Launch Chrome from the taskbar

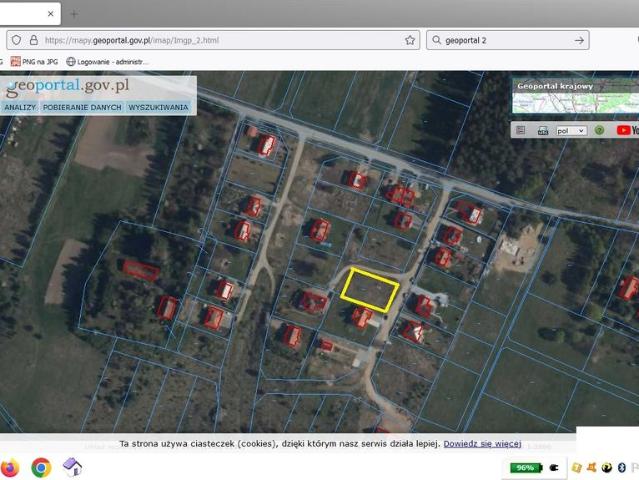[x=41, y=467]
